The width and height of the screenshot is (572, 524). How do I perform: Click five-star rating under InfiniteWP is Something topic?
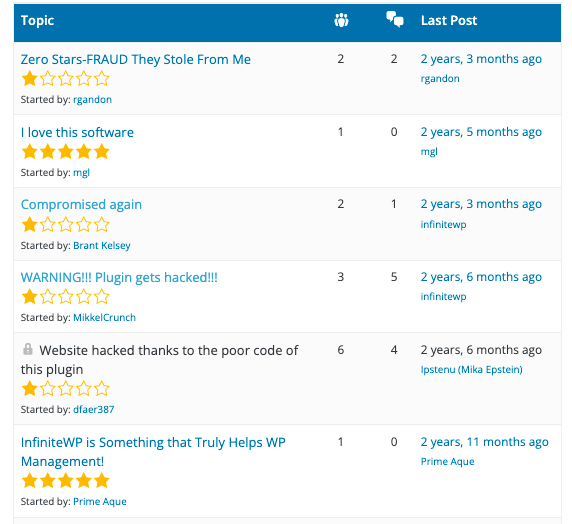click(66, 481)
